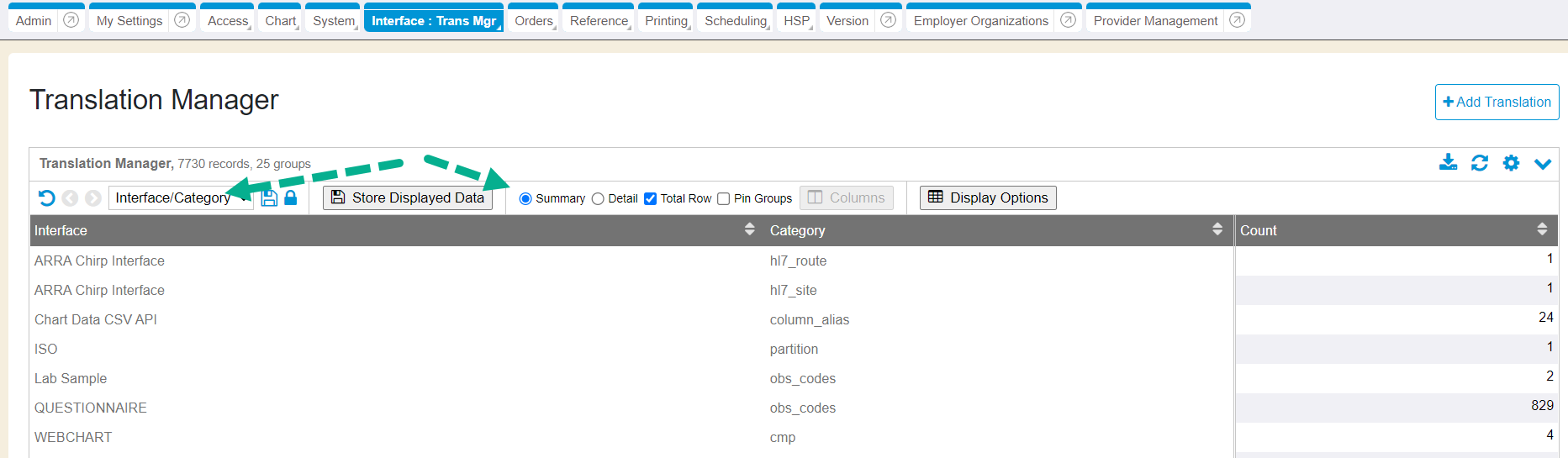This screenshot has height=458, width=1568.
Task: Click the blue reset/undo arrow icon
Action: coord(47,198)
